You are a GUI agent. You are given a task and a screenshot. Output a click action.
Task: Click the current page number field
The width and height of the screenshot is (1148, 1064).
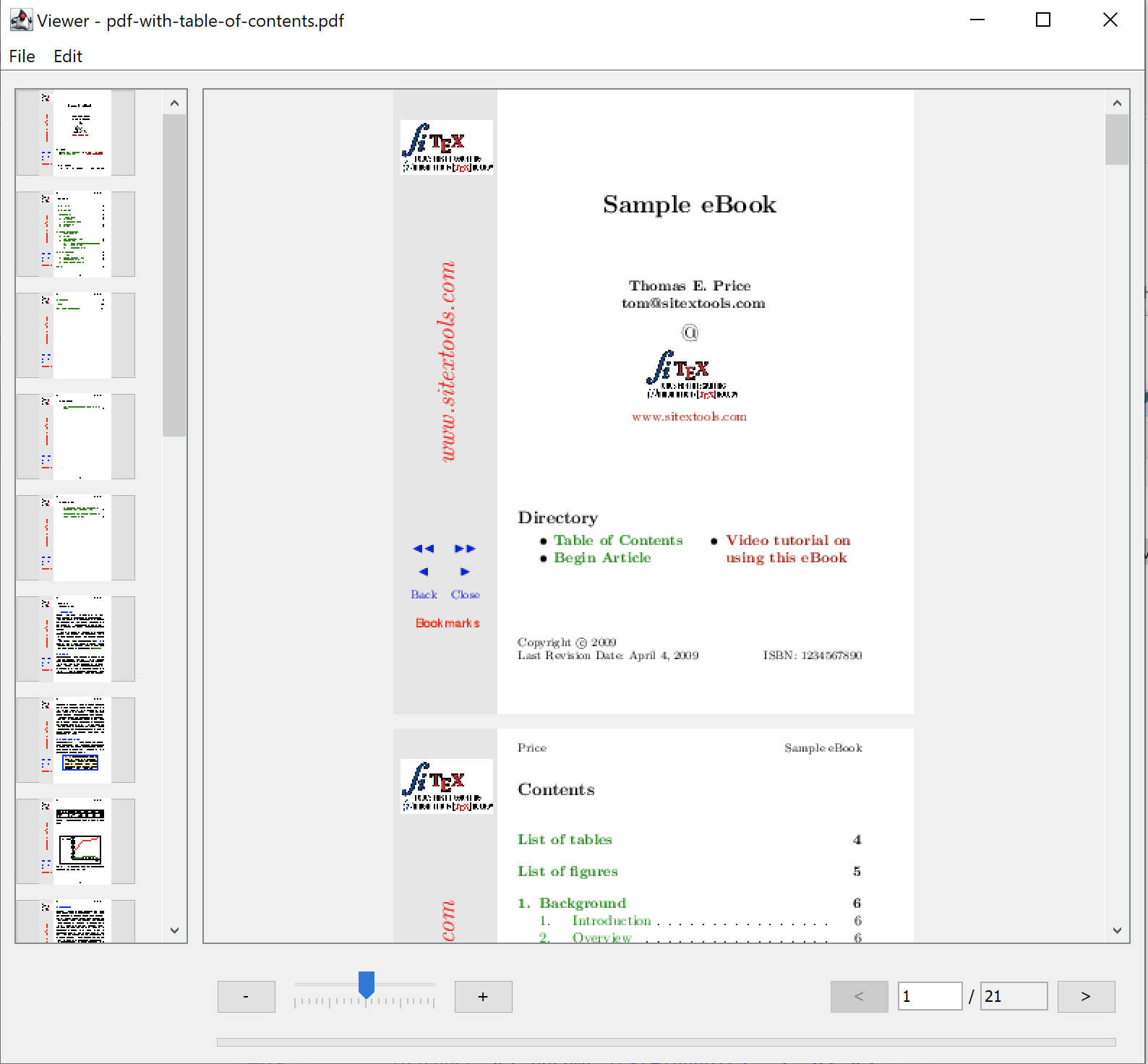point(929,996)
